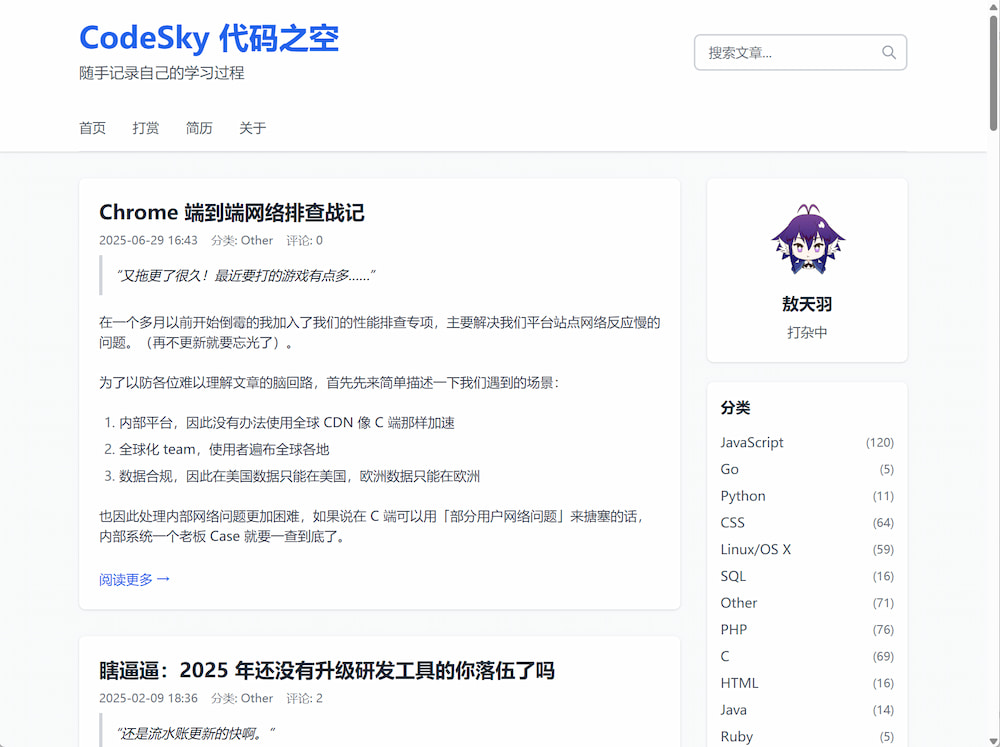The height and width of the screenshot is (747, 1000).
Task: Select the JavaScript category
Action: pyautogui.click(x=751, y=442)
